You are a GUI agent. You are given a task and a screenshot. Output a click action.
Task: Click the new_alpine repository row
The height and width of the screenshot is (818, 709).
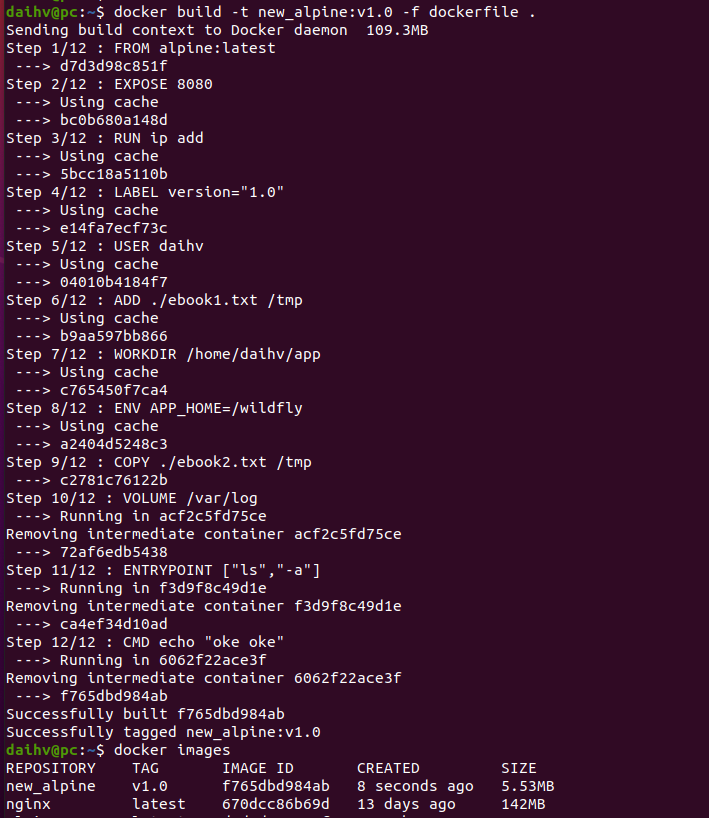[x=51, y=786]
